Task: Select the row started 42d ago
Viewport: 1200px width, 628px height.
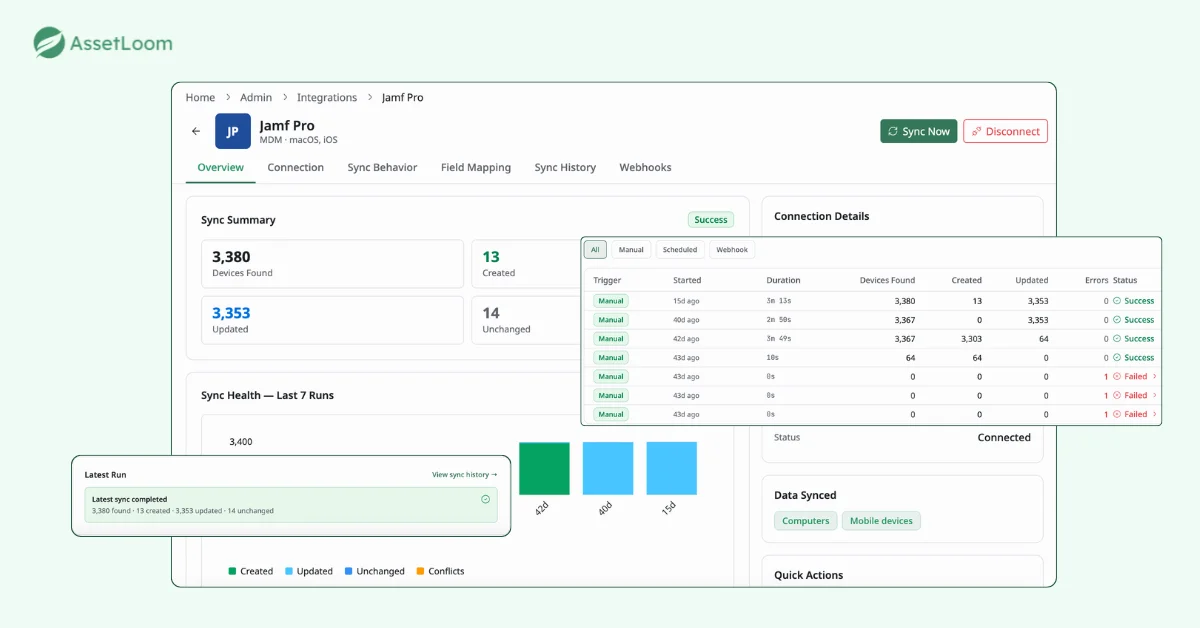Action: click(x=871, y=339)
